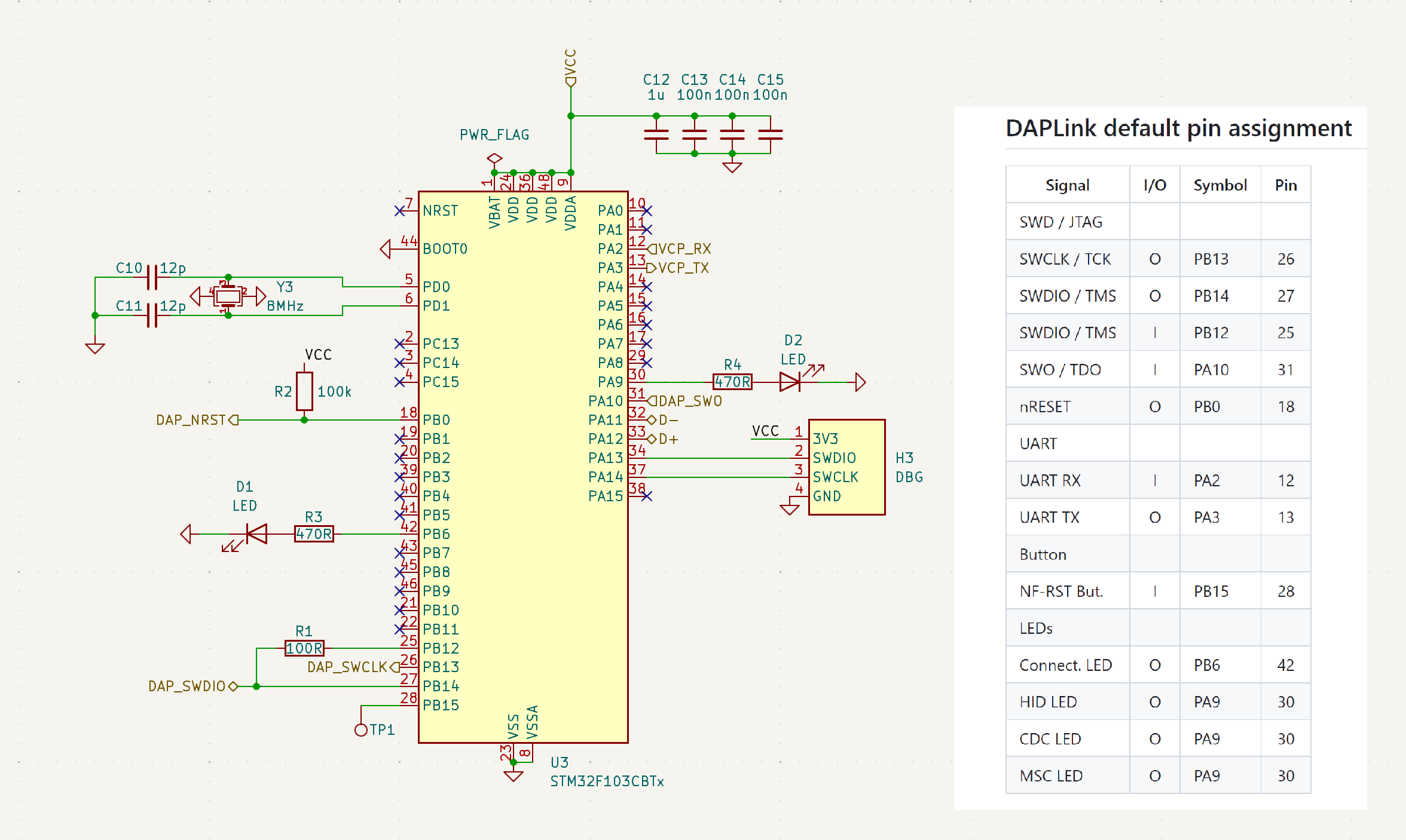
Task: Select the SWDIO pin name on H3 connector
Action: point(835,458)
